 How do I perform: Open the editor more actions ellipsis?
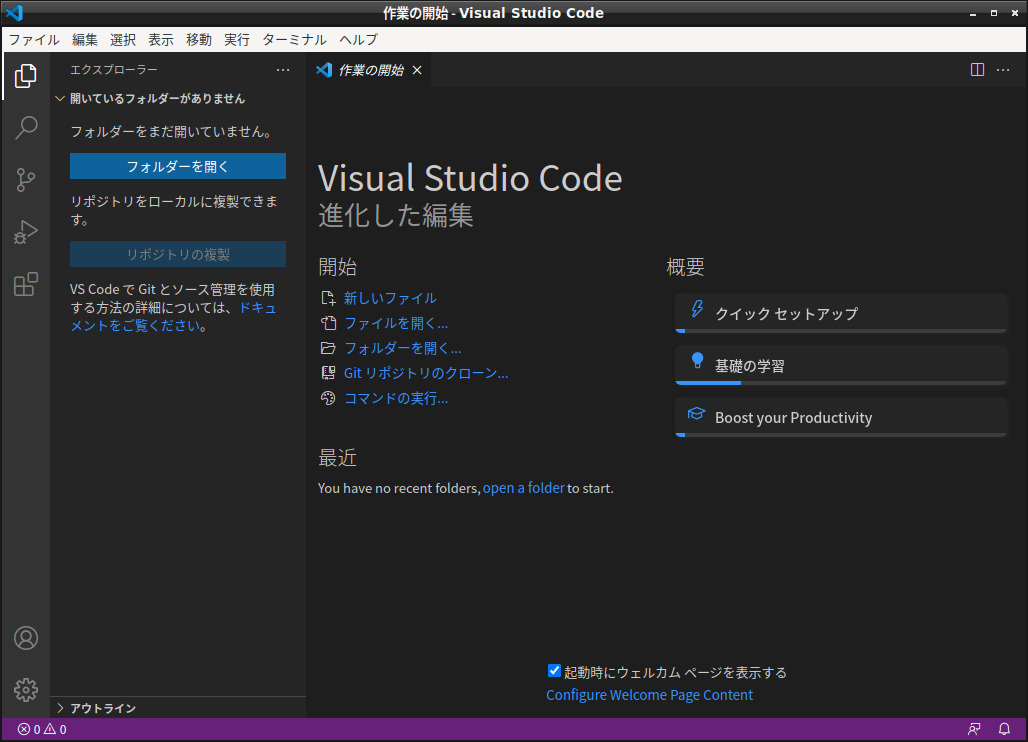point(1003,69)
